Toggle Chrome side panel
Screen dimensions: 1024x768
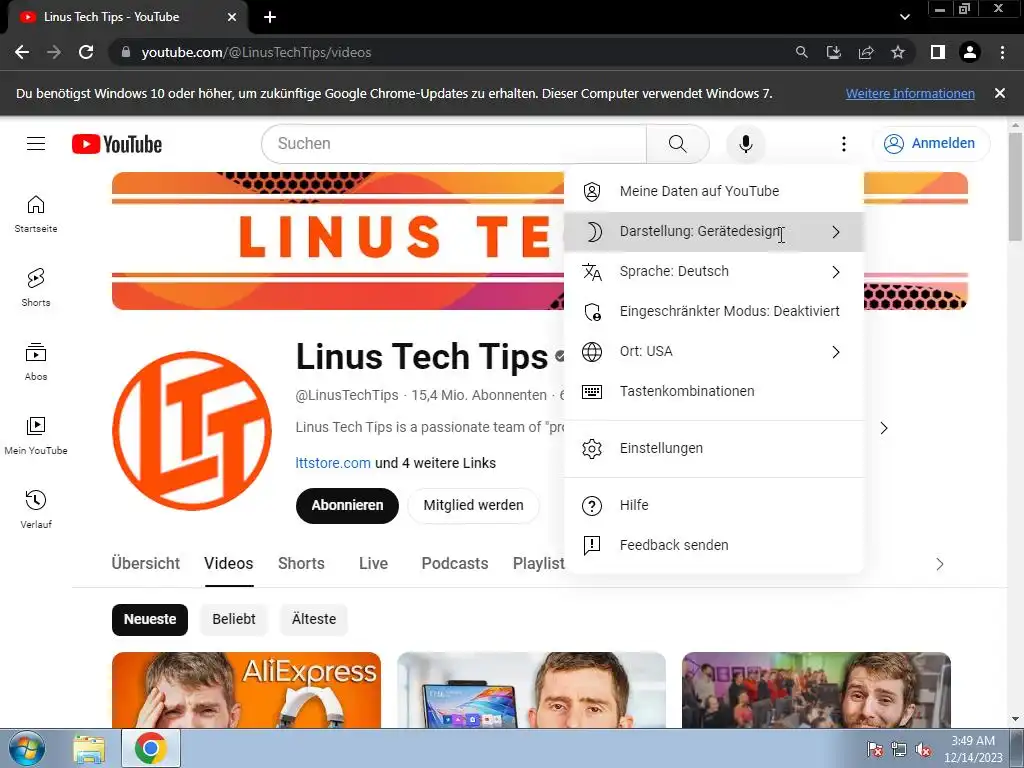[938, 52]
